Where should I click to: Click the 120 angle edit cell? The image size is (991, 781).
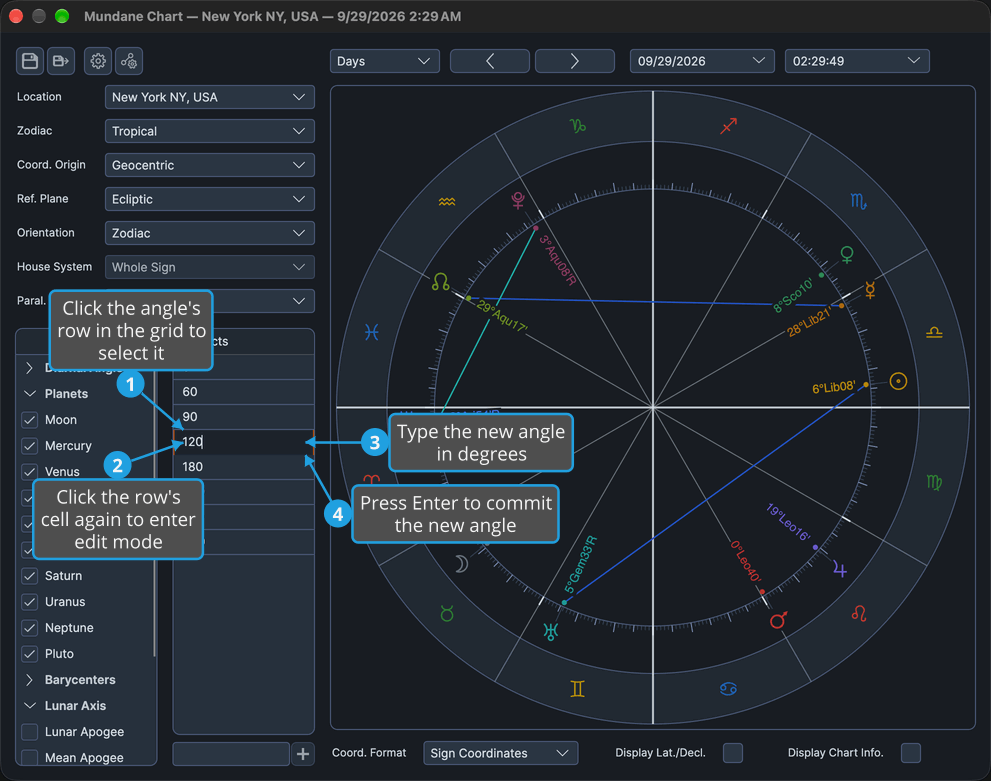point(244,442)
